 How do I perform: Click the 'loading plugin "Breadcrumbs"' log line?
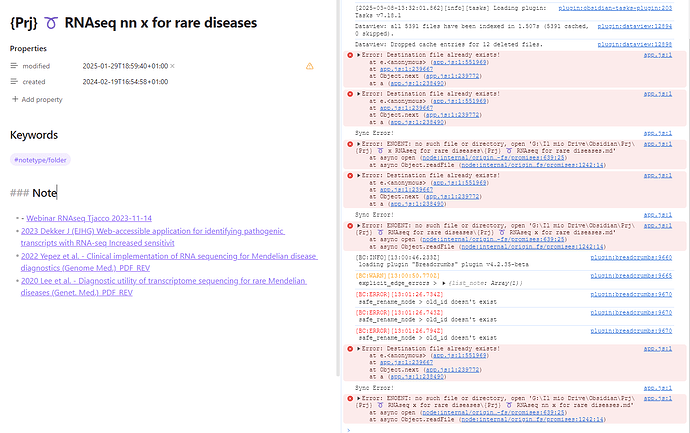[444, 264]
